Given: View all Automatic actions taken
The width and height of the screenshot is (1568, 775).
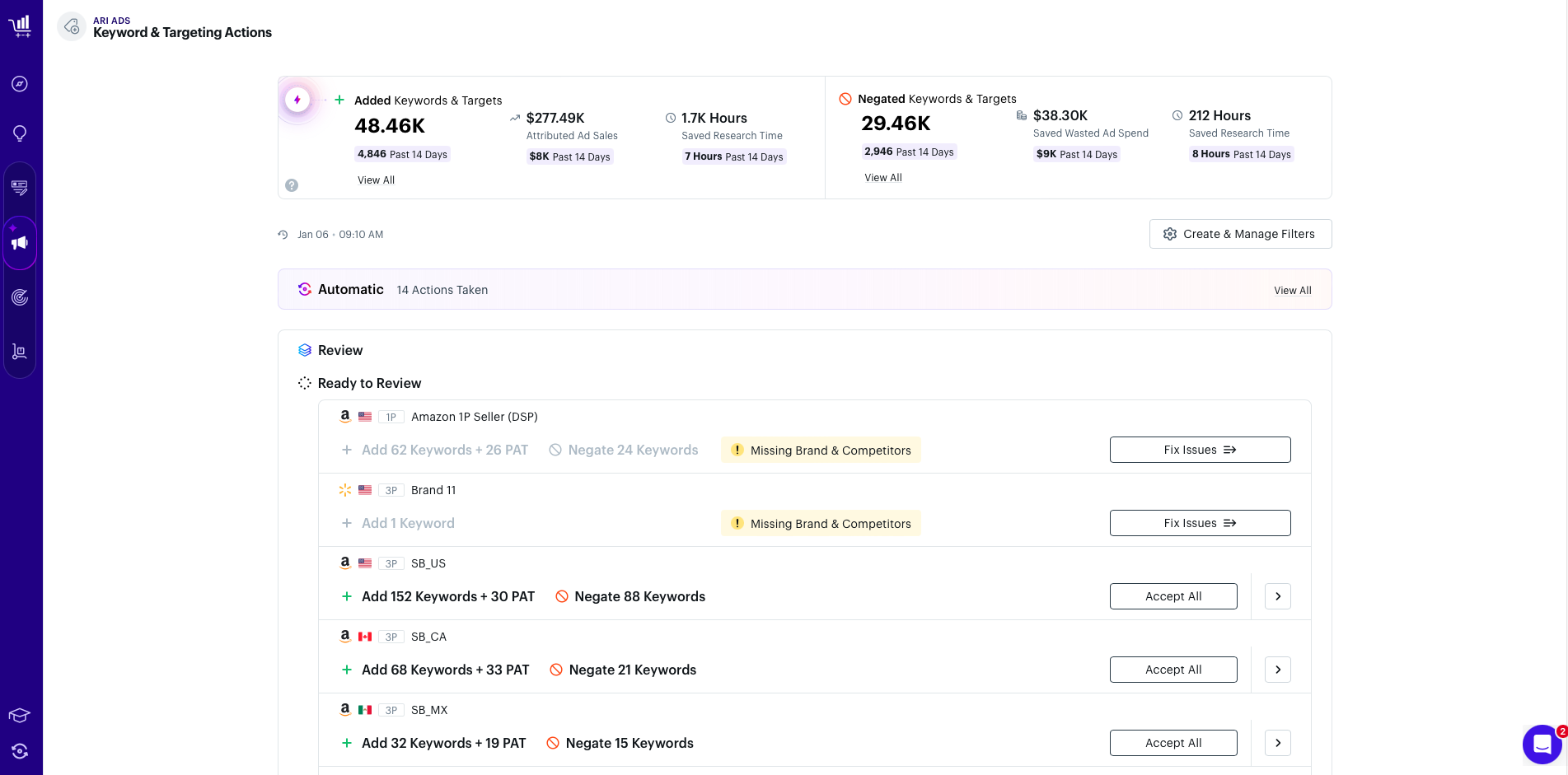Looking at the screenshot, I should pyautogui.click(x=1292, y=291).
